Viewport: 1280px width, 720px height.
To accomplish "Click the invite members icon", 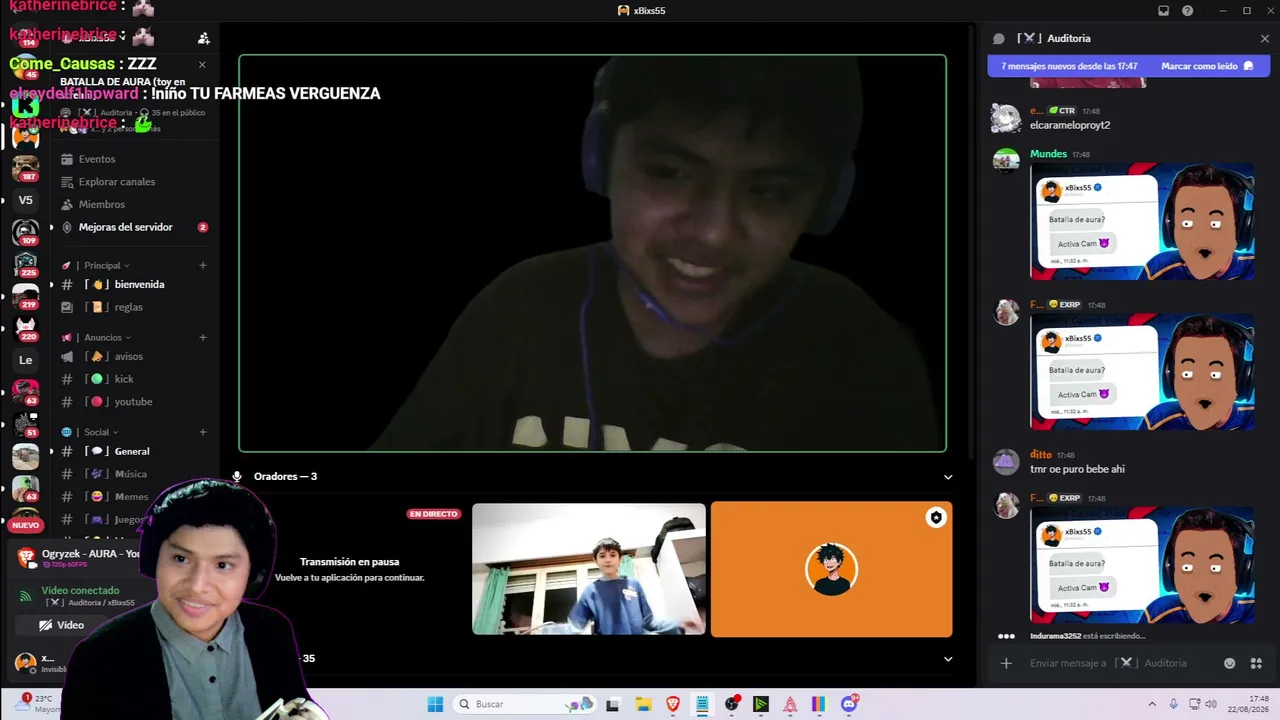I will click(x=204, y=38).
